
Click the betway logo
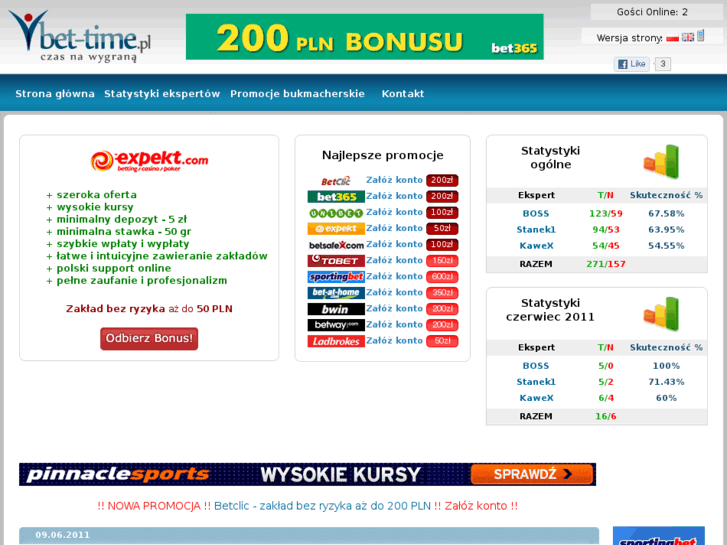coord(336,325)
